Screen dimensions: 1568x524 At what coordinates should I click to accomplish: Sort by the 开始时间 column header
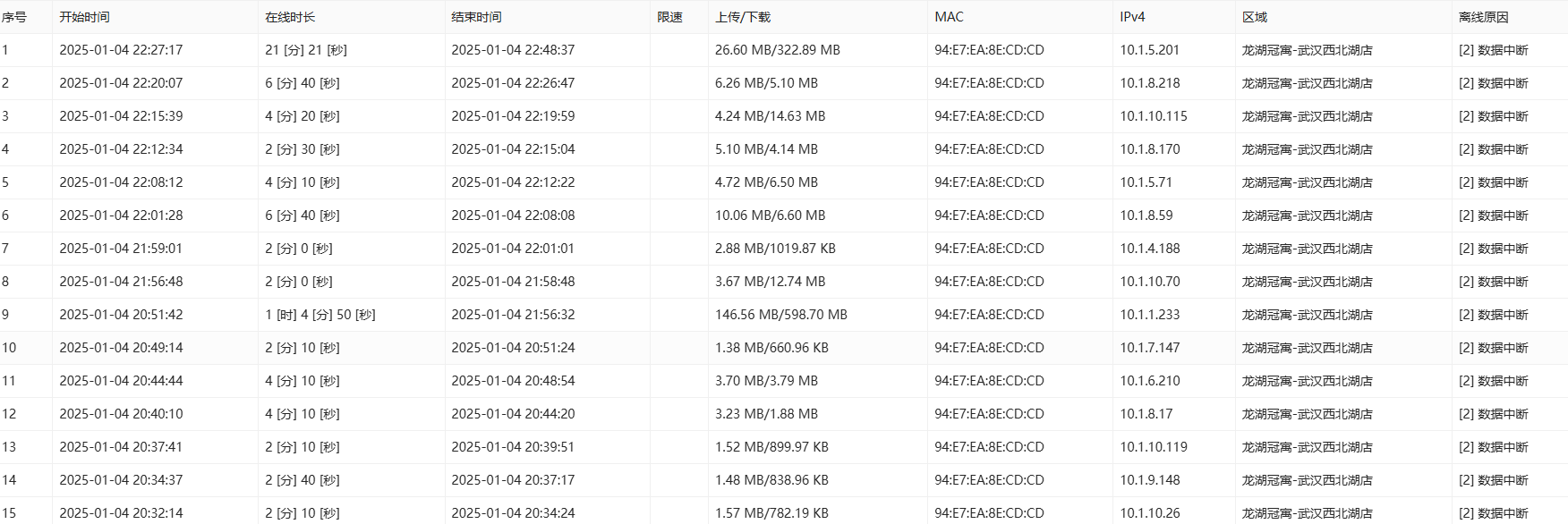click(84, 17)
